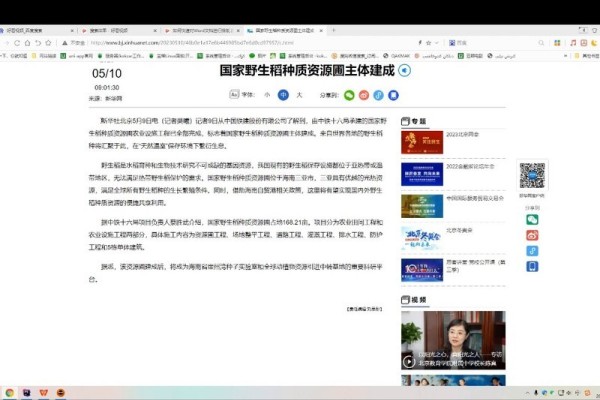Open the dark blue app icon in taskbar
The height and width of the screenshot is (400, 600).
26,393
